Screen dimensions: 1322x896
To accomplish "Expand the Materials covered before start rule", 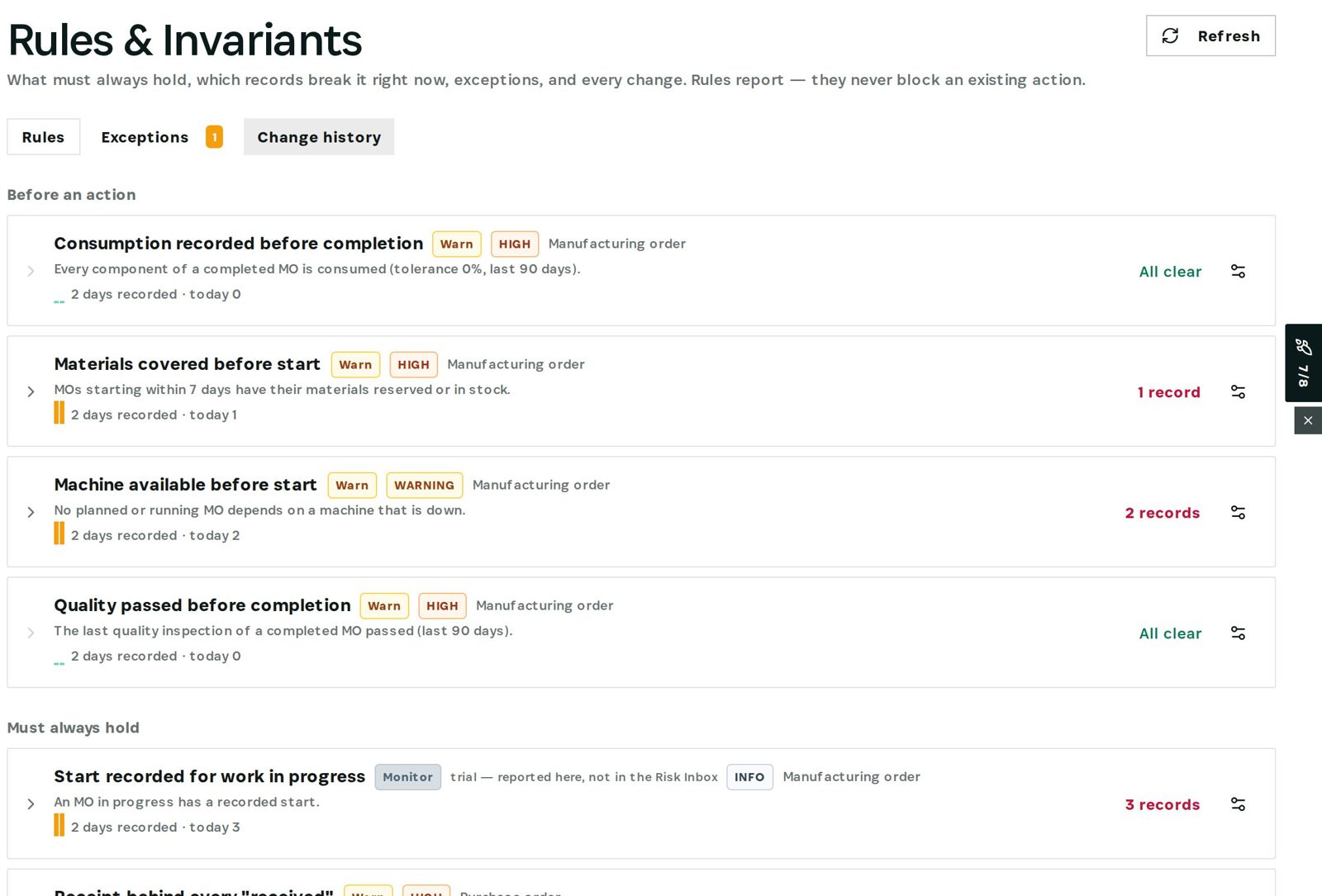I will [x=31, y=391].
